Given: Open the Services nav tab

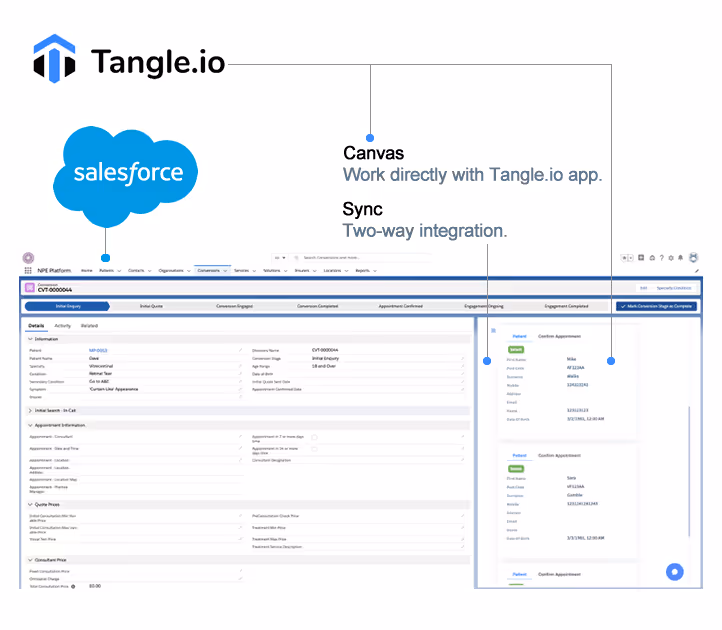Looking at the screenshot, I should point(241,271).
